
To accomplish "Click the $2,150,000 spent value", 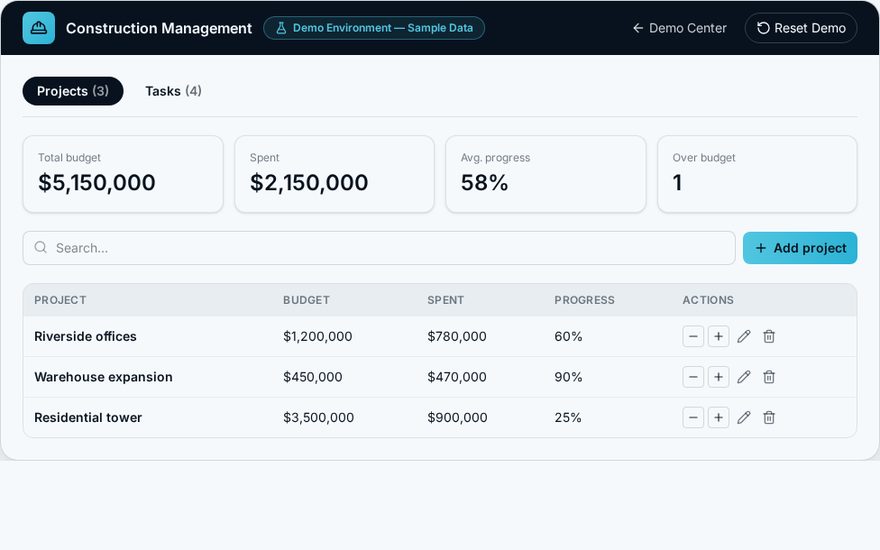I will [x=309, y=183].
